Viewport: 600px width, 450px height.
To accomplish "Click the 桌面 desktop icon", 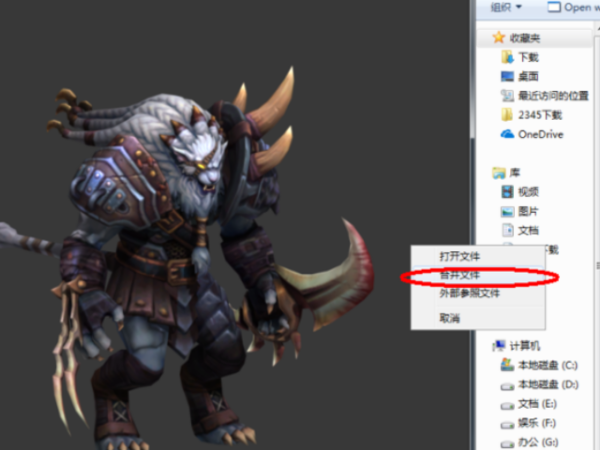I will (507, 77).
